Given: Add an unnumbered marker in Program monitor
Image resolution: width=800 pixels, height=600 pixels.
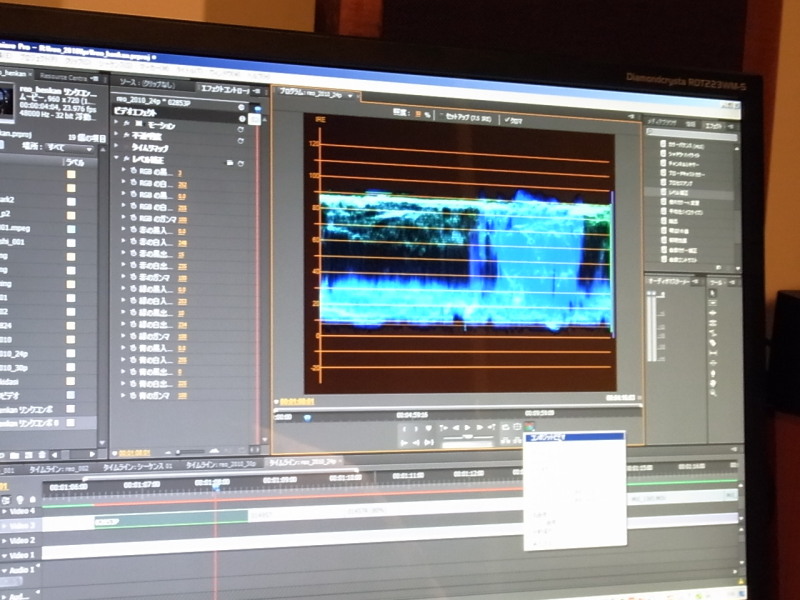Looking at the screenshot, I should point(429,429).
